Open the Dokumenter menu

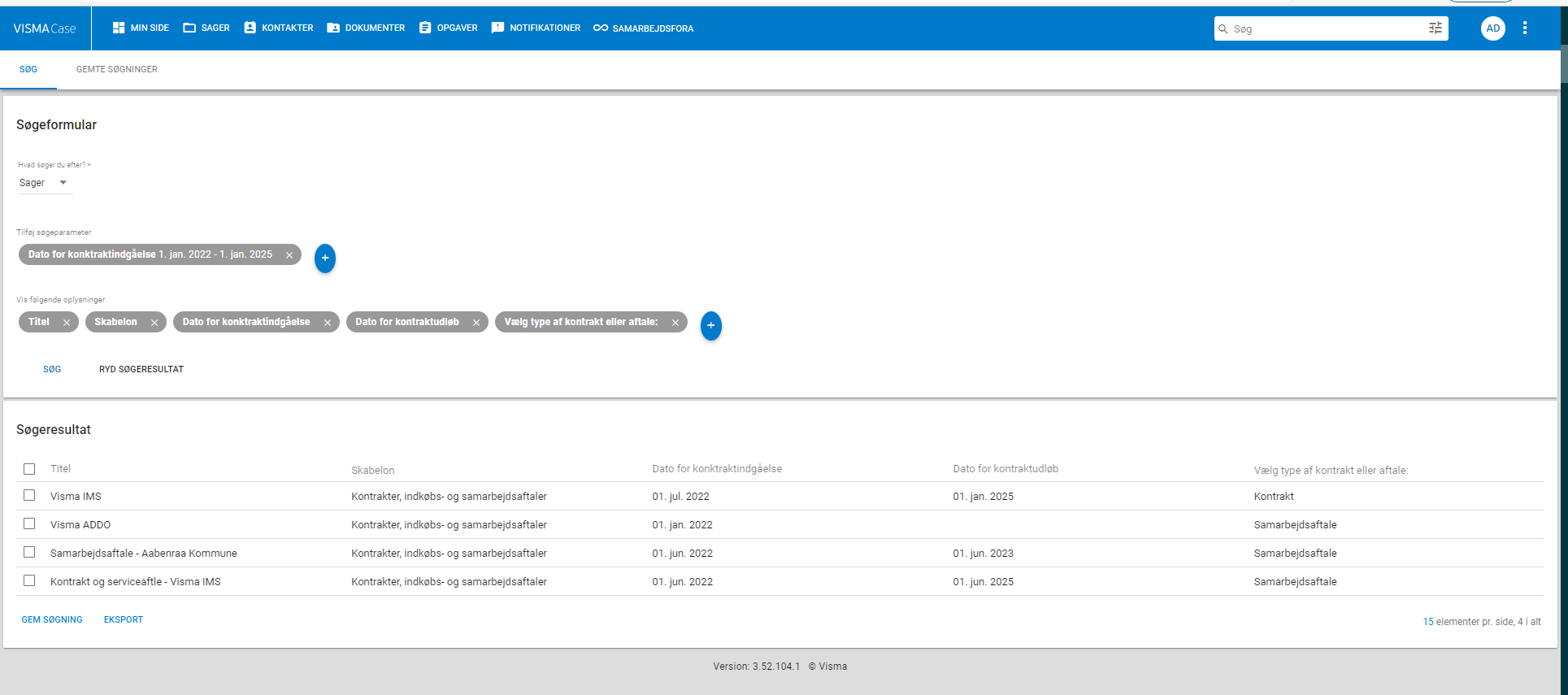[x=366, y=28]
